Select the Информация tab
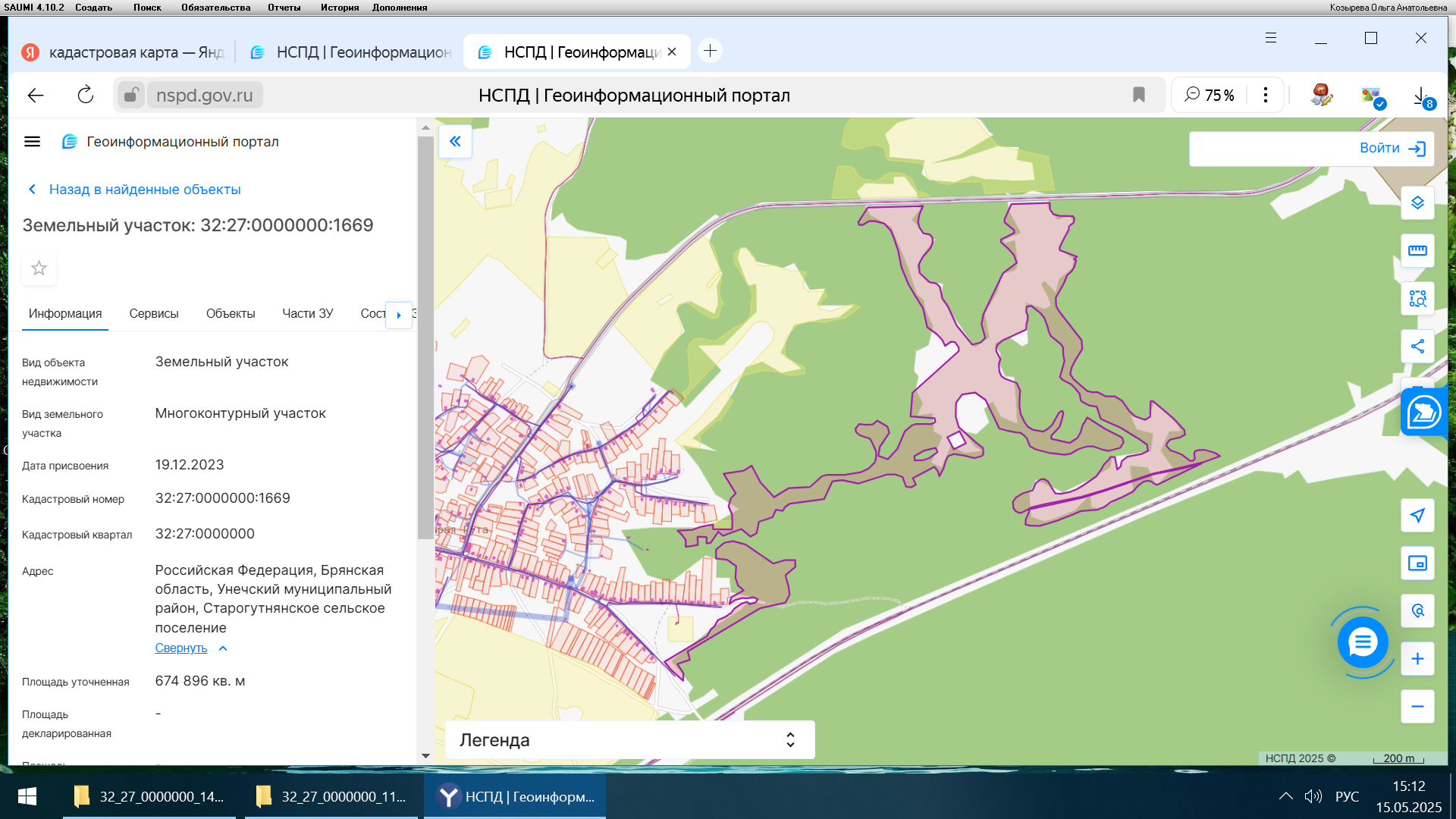 point(65,314)
